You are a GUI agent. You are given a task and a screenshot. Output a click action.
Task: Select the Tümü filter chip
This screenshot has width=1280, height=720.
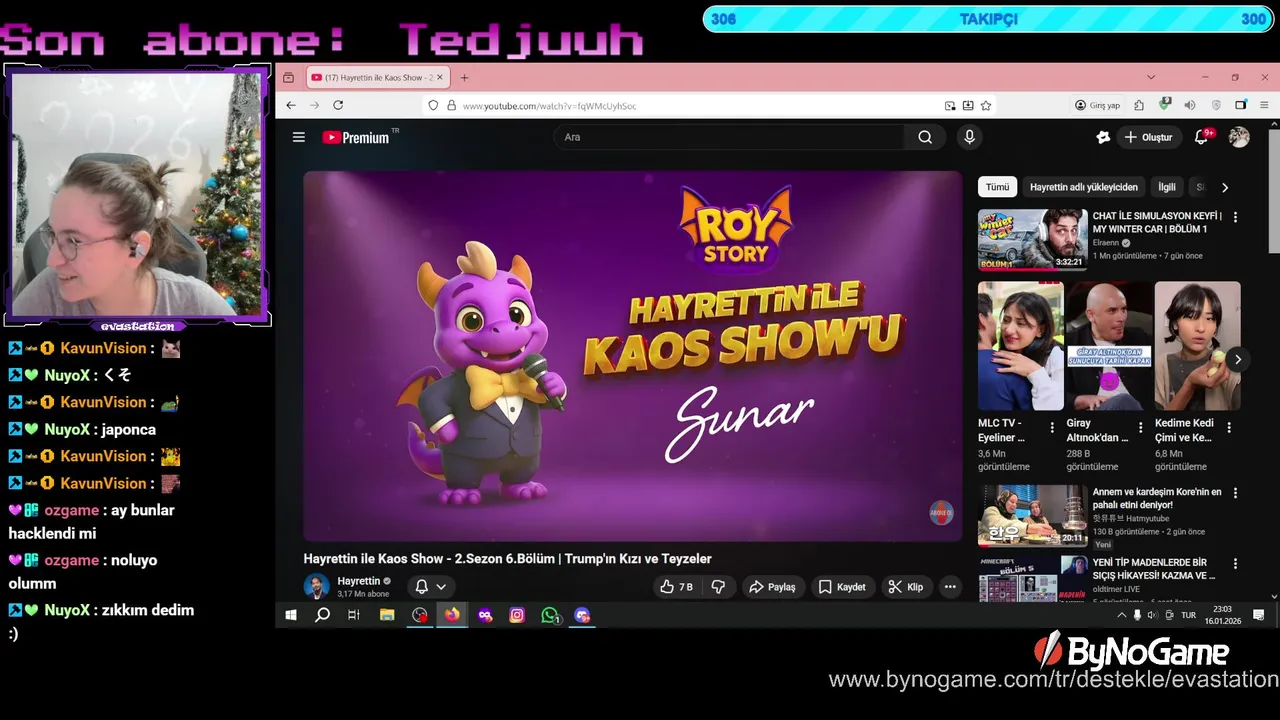pos(998,187)
